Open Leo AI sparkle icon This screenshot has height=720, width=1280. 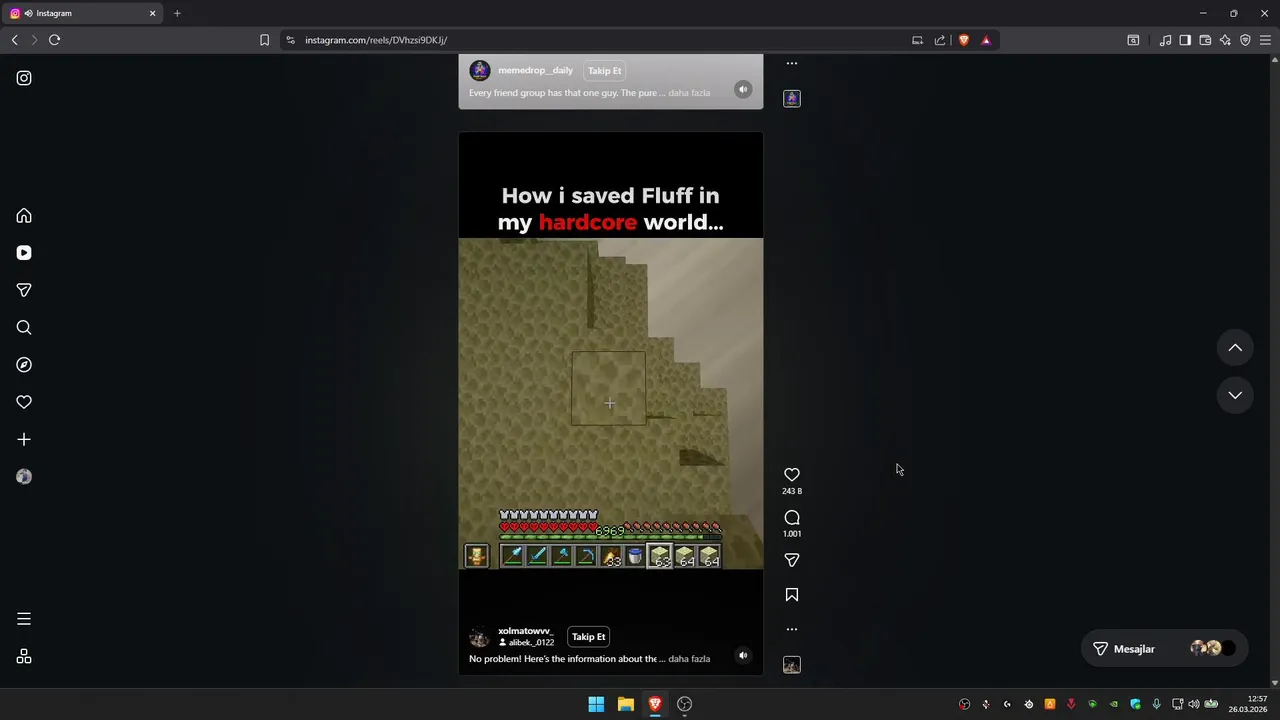click(1225, 40)
